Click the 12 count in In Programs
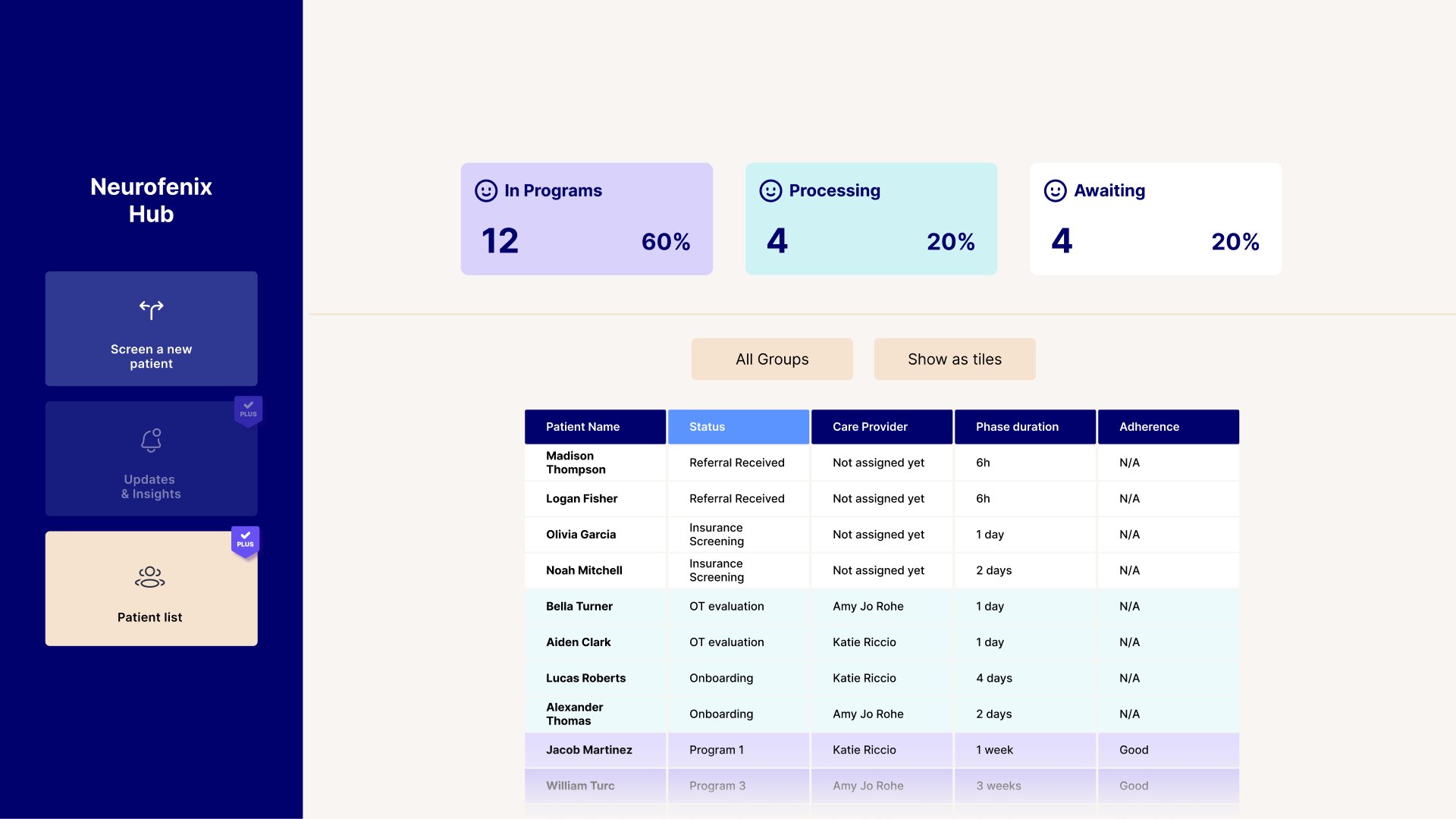The image size is (1456, 819). [500, 241]
